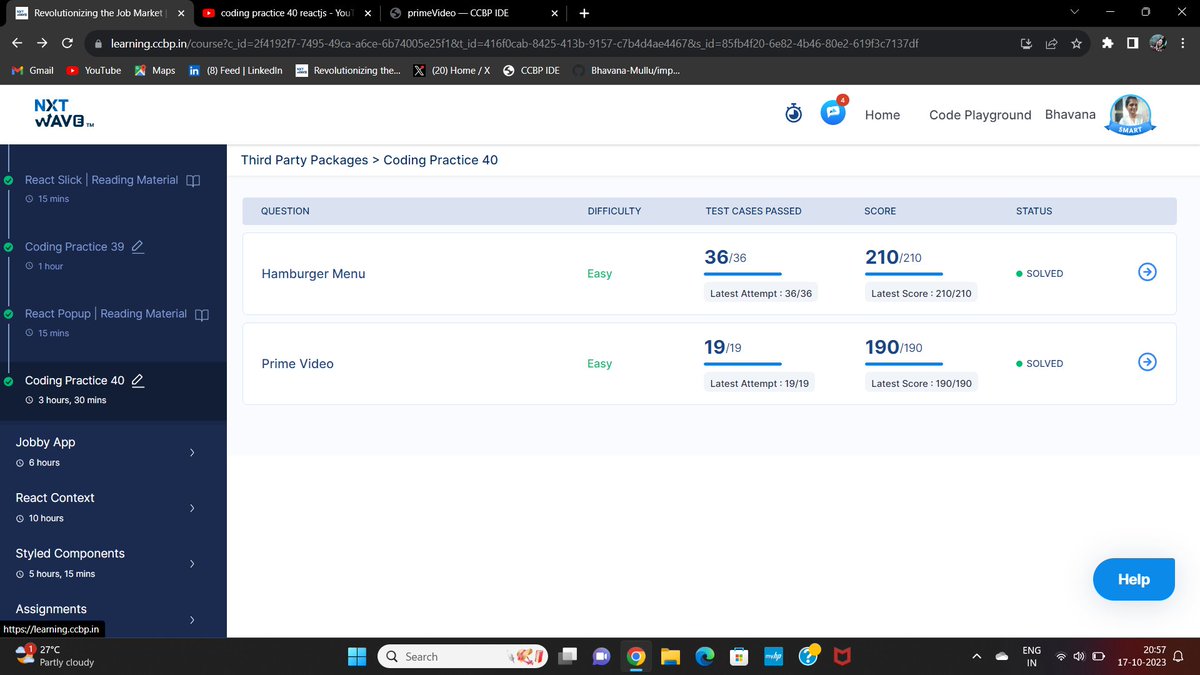The image size is (1200, 675).
Task: Select Hamburger Menu question title
Action: [x=313, y=274]
